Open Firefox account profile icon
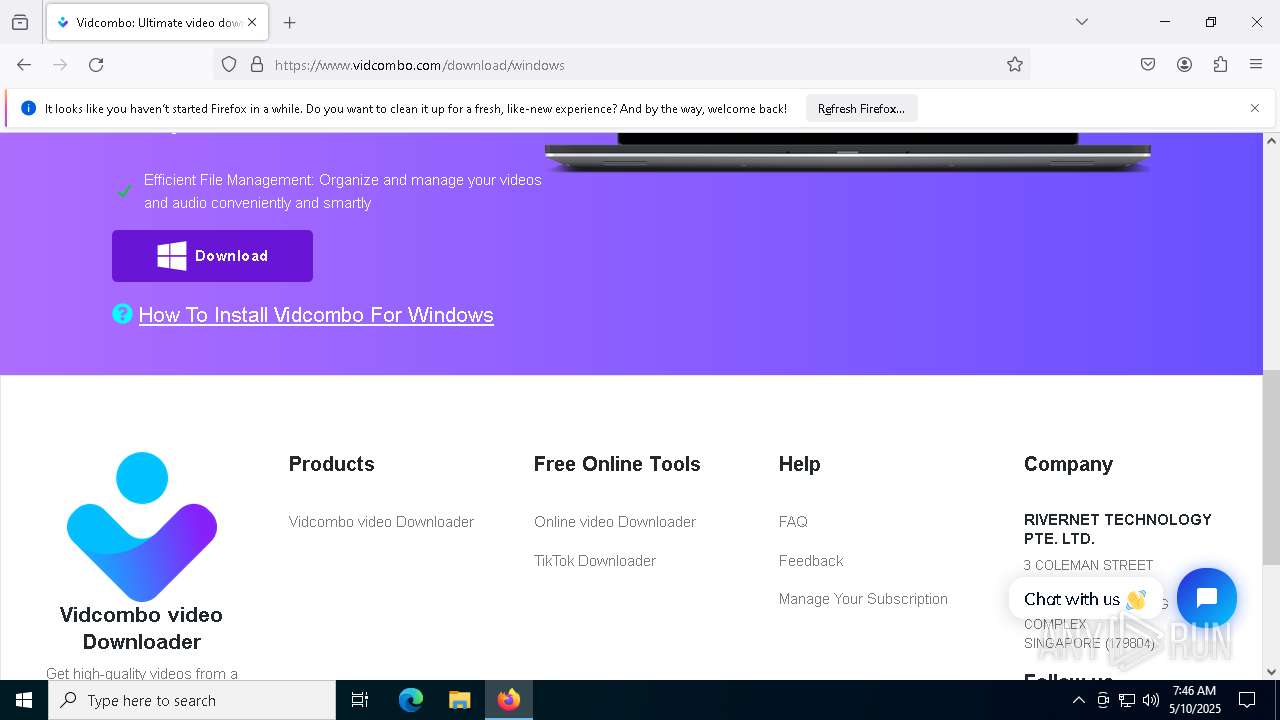The height and width of the screenshot is (720, 1280). coord(1184,65)
